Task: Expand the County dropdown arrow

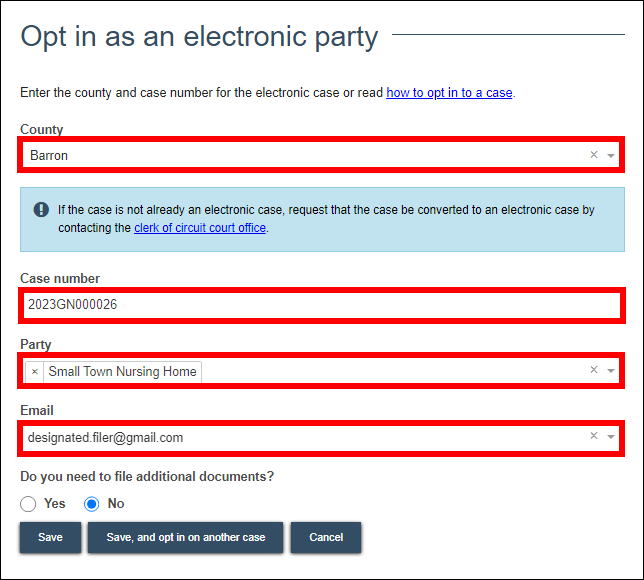Action: pos(611,156)
